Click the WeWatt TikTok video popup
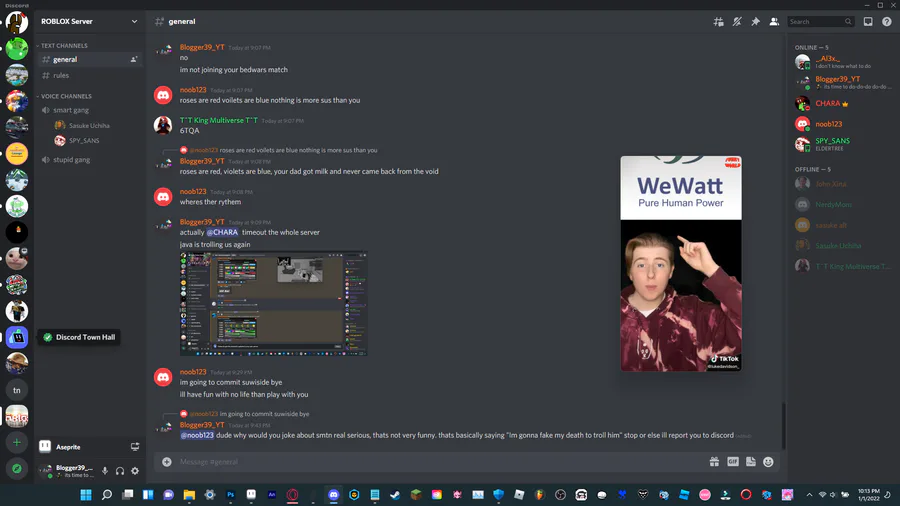Screen dimensions: 900x506 (681, 263)
